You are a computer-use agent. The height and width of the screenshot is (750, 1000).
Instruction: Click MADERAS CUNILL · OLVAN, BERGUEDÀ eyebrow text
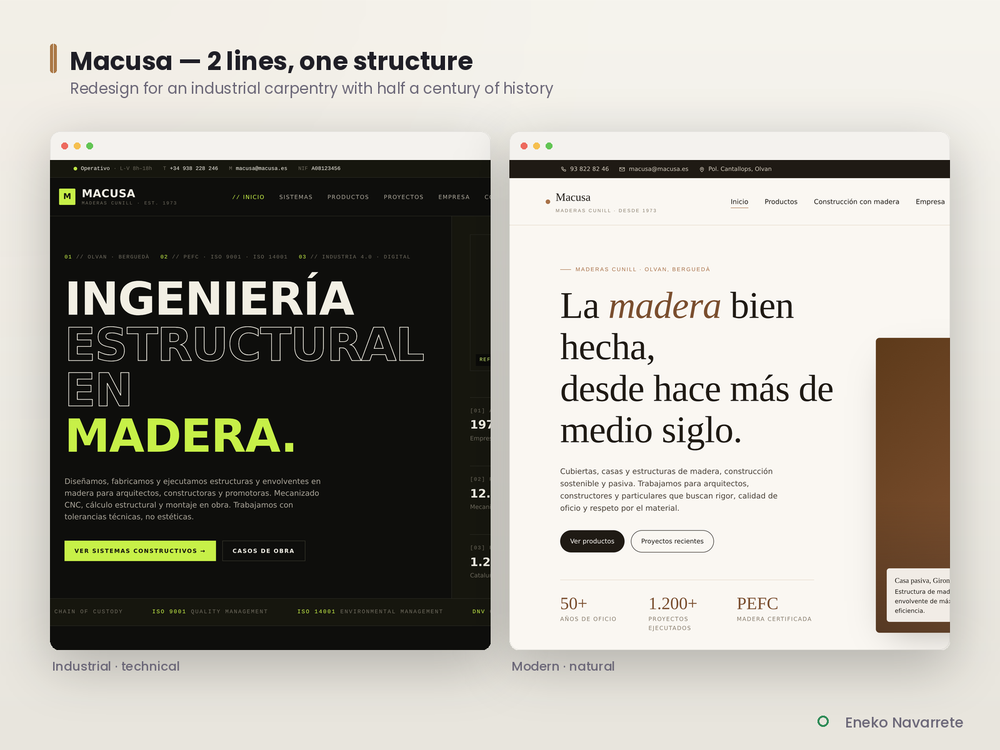tap(642, 269)
